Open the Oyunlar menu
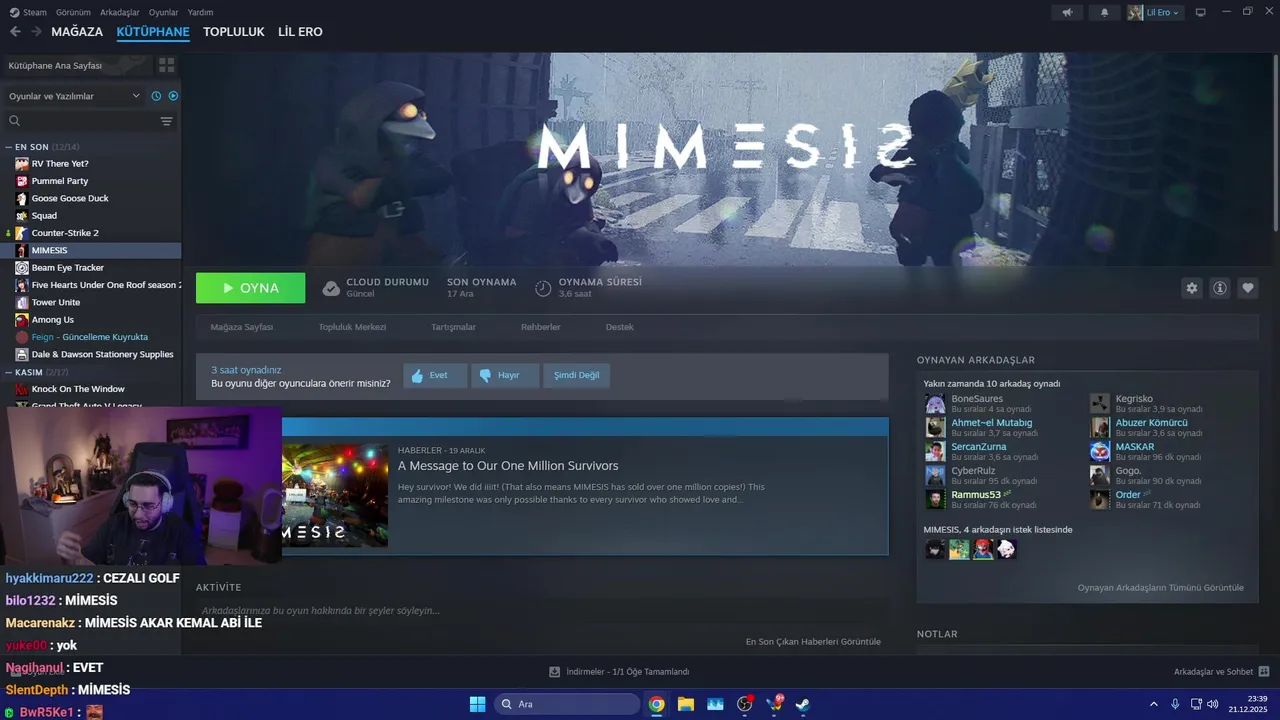 163,12
